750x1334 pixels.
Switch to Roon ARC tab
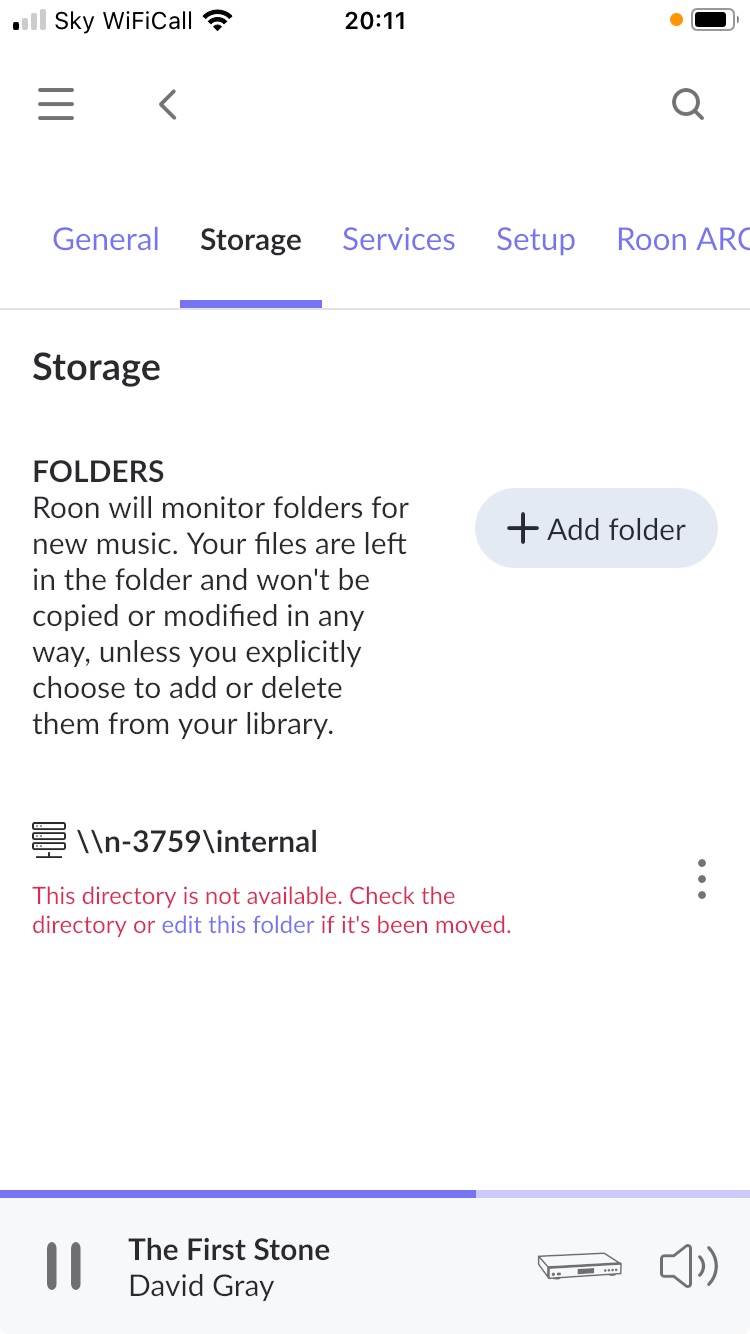tap(682, 240)
